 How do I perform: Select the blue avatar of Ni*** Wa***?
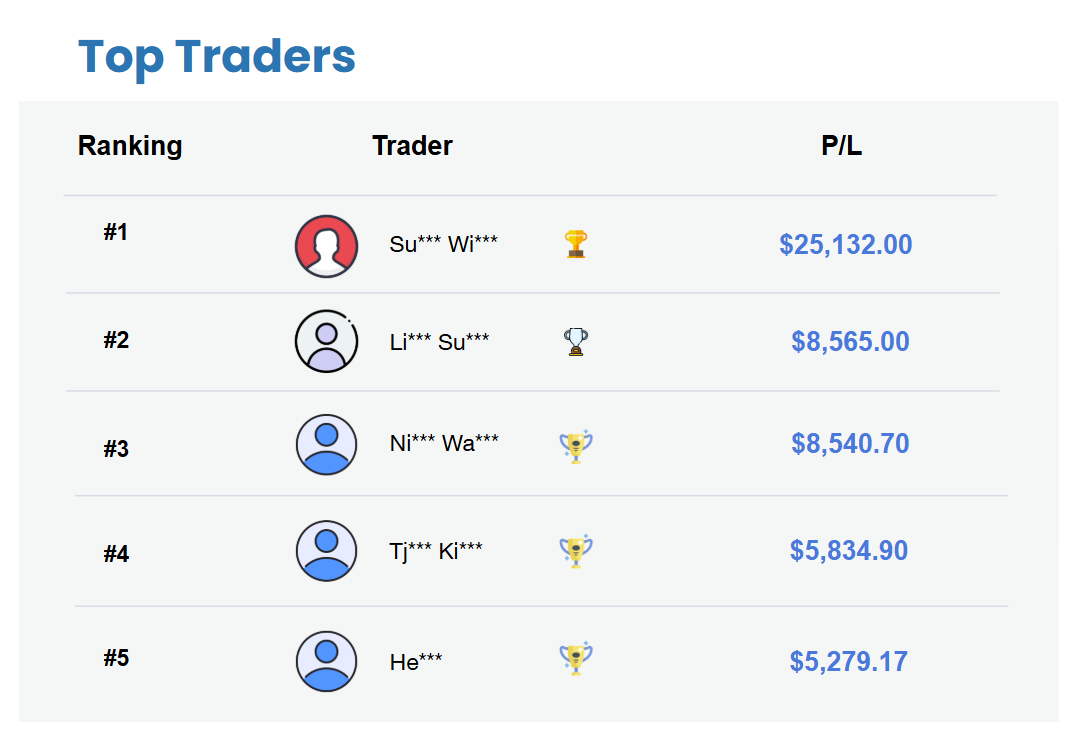tap(326, 445)
